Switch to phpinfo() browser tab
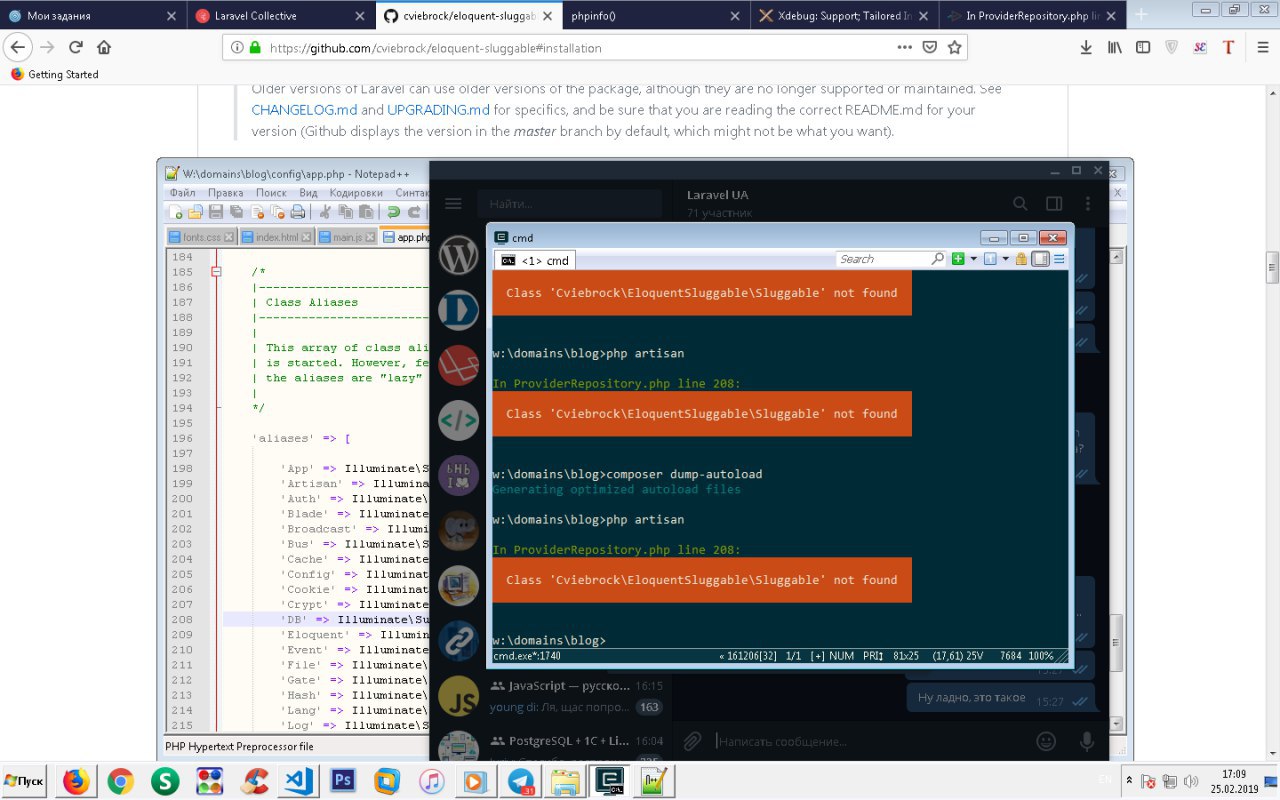The image size is (1280, 800). [657, 16]
